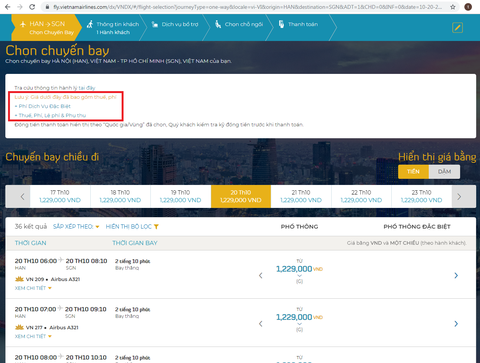
Task: Click right fare arrow on the 06:00 flight
Action: click(x=456, y=275)
